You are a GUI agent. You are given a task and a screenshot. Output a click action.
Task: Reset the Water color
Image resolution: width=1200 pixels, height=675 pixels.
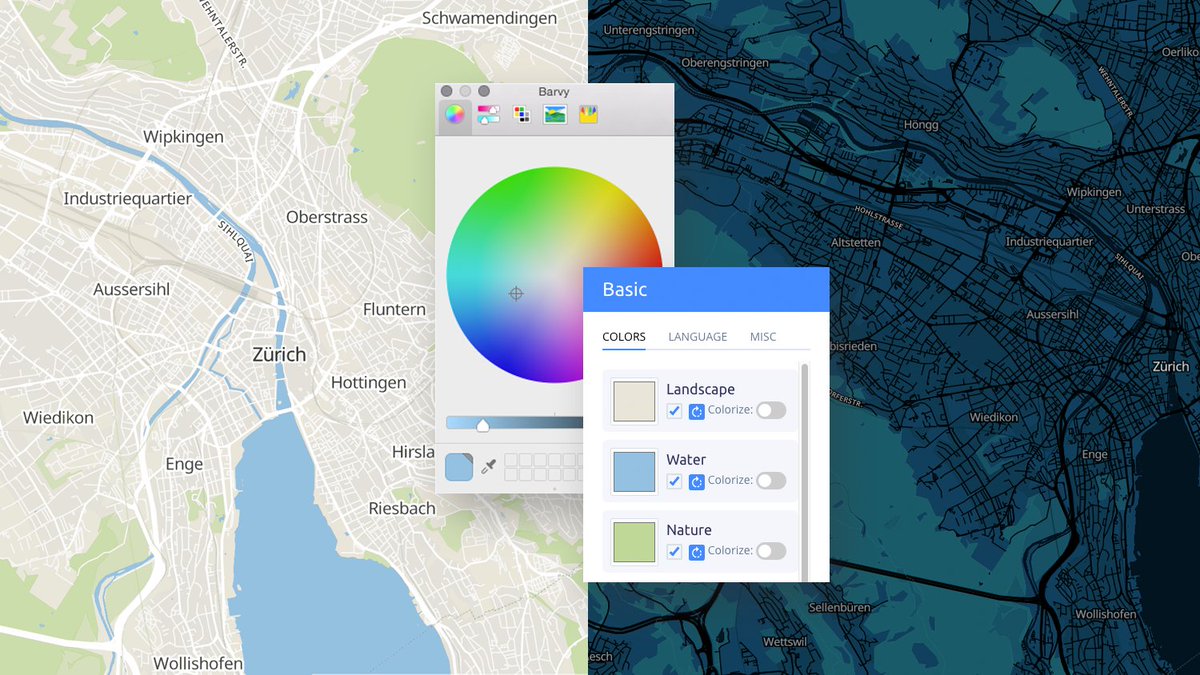697,481
